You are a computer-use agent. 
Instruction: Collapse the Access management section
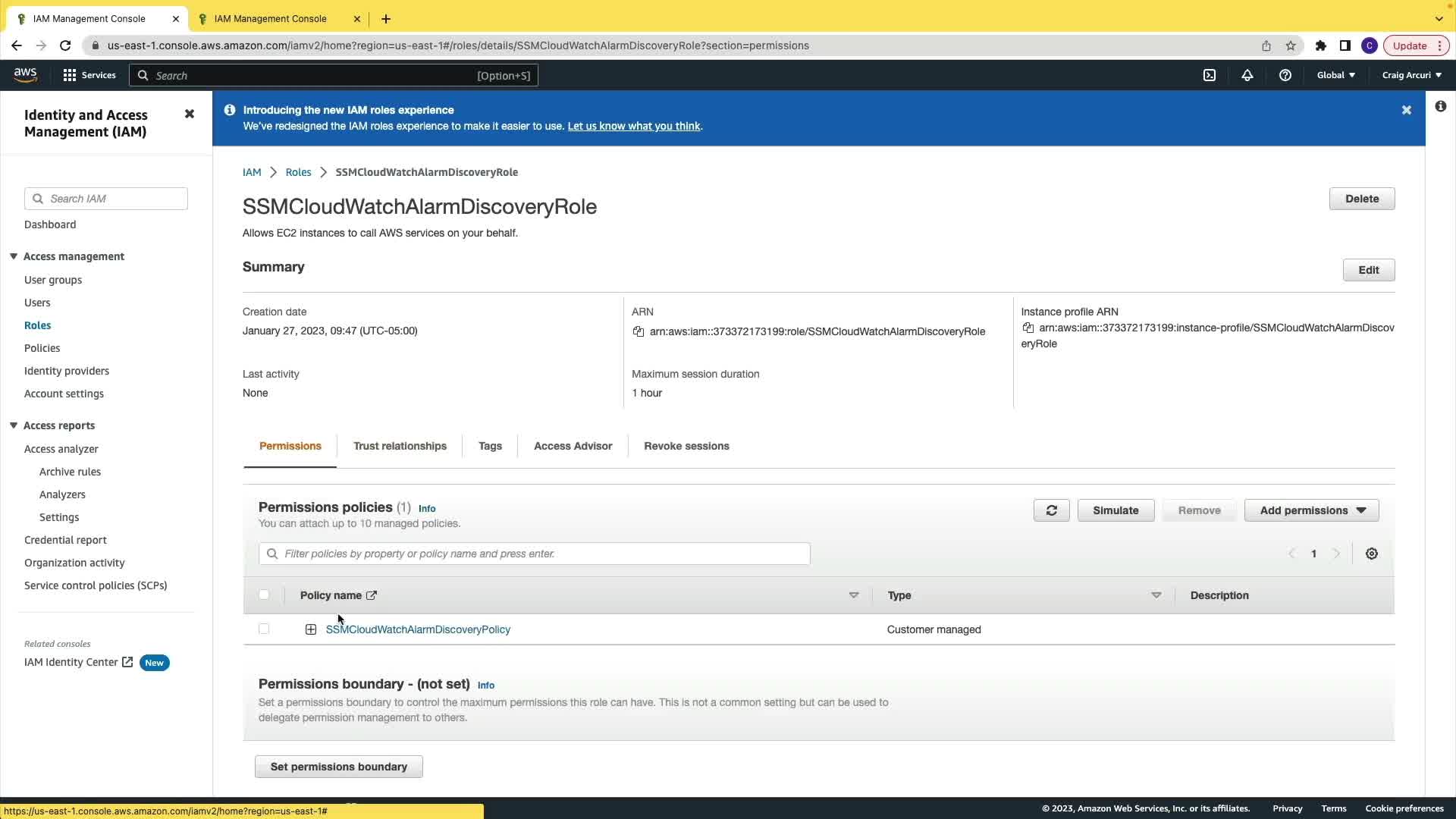point(14,256)
